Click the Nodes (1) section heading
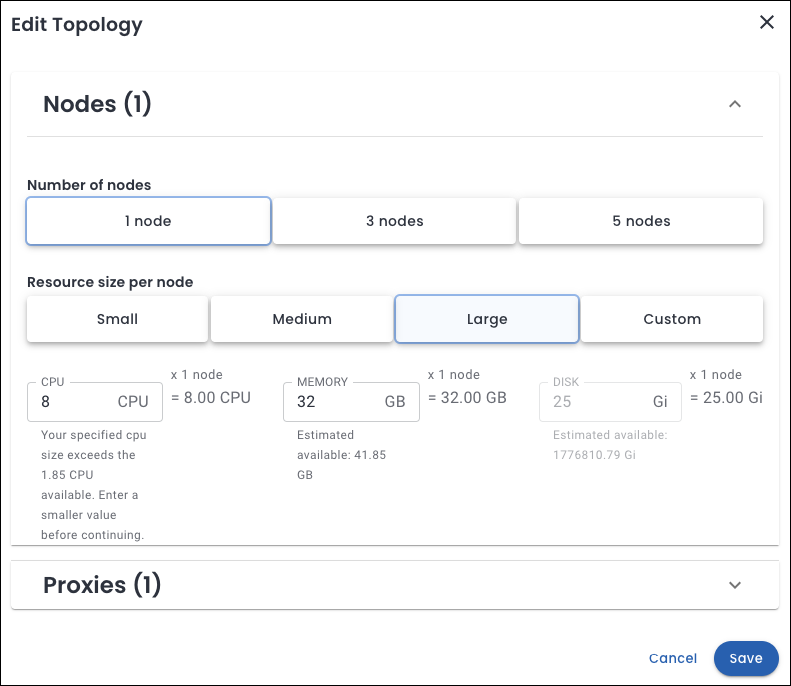Image resolution: width=791 pixels, height=686 pixels. click(x=97, y=104)
